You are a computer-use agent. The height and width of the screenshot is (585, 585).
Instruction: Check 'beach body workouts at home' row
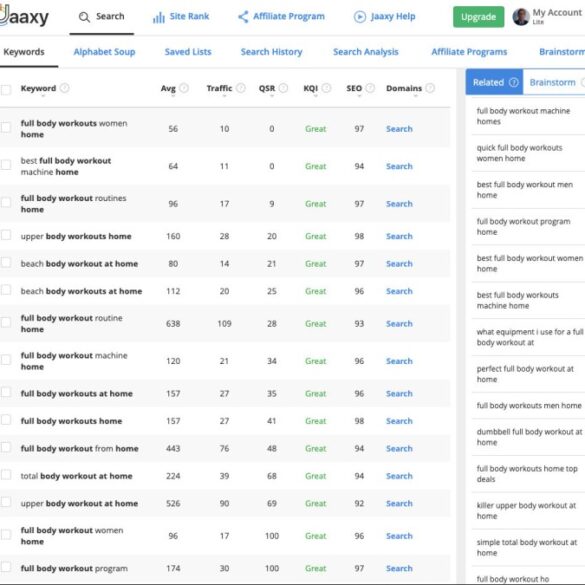pyautogui.click(x=6, y=290)
